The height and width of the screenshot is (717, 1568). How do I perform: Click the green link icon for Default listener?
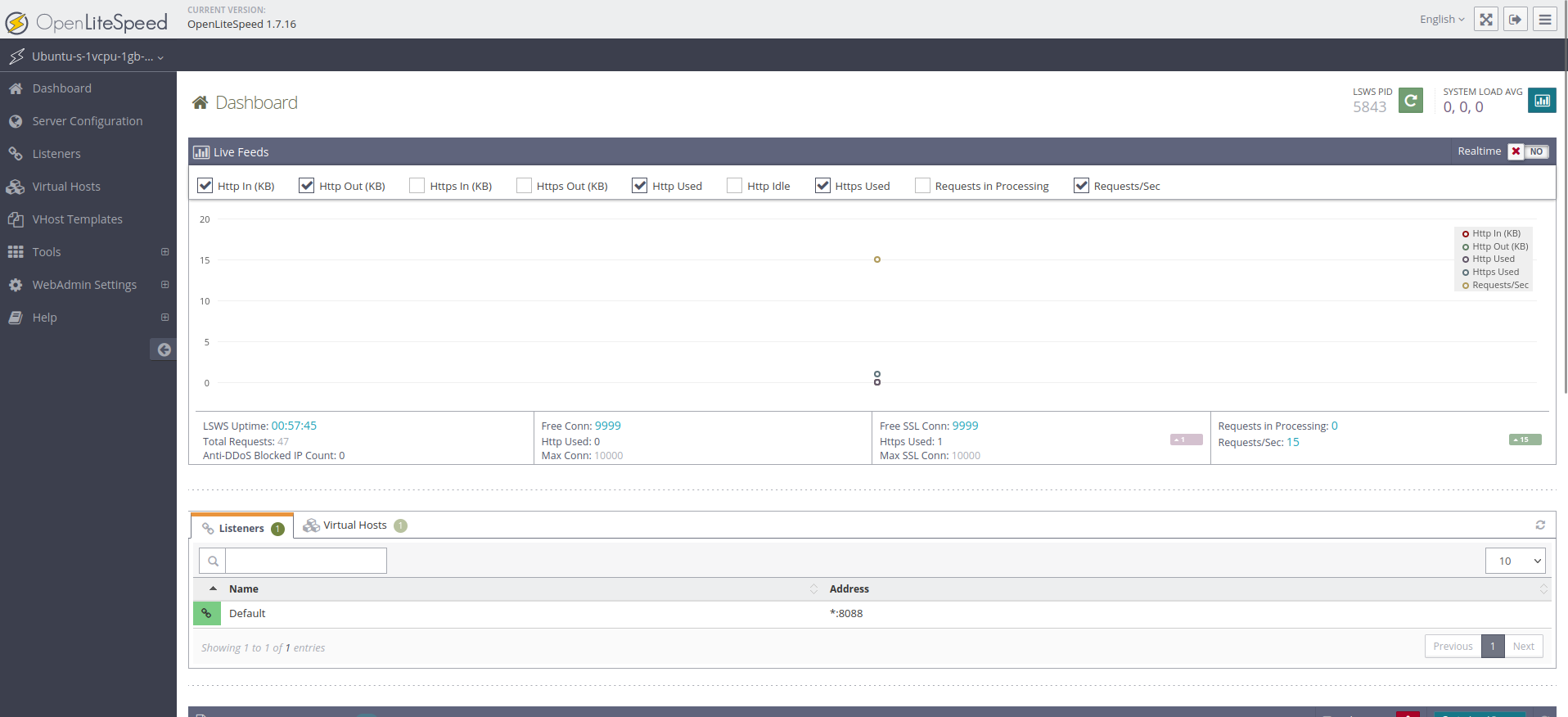click(x=207, y=613)
